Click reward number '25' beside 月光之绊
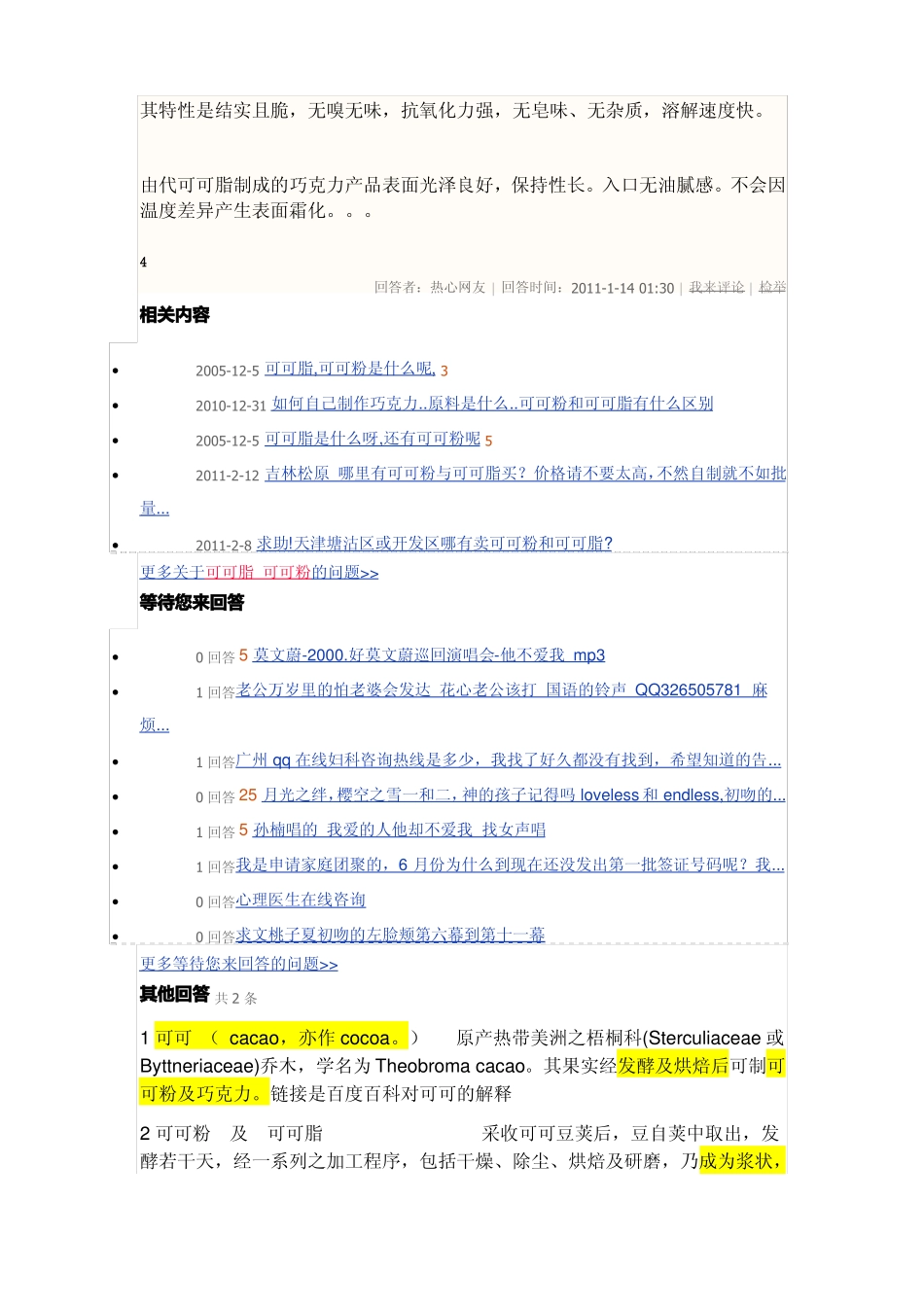This screenshot has height=1307, width=924. pos(248,795)
